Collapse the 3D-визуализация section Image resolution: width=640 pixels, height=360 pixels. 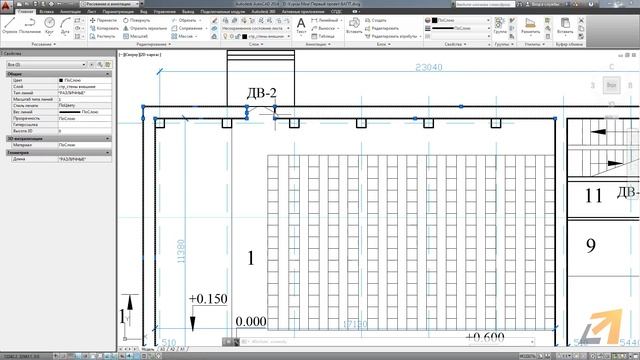pos(108,139)
